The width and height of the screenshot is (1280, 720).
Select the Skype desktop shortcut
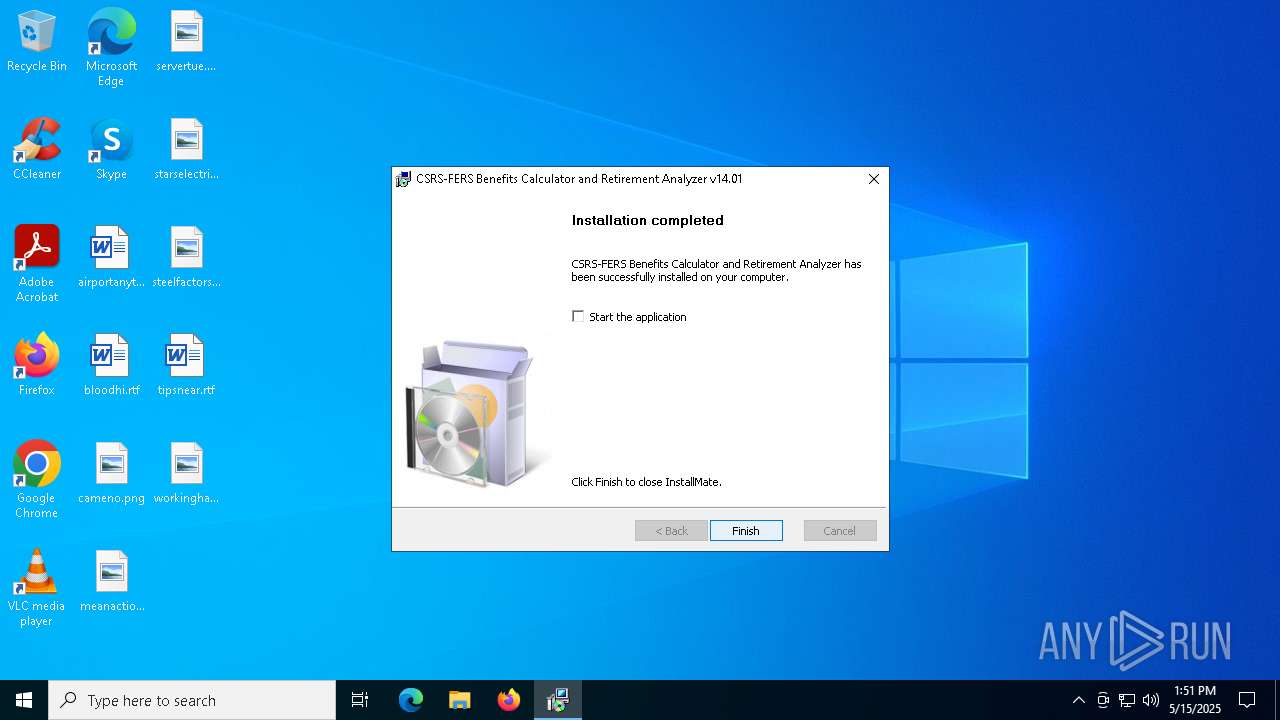(111, 150)
